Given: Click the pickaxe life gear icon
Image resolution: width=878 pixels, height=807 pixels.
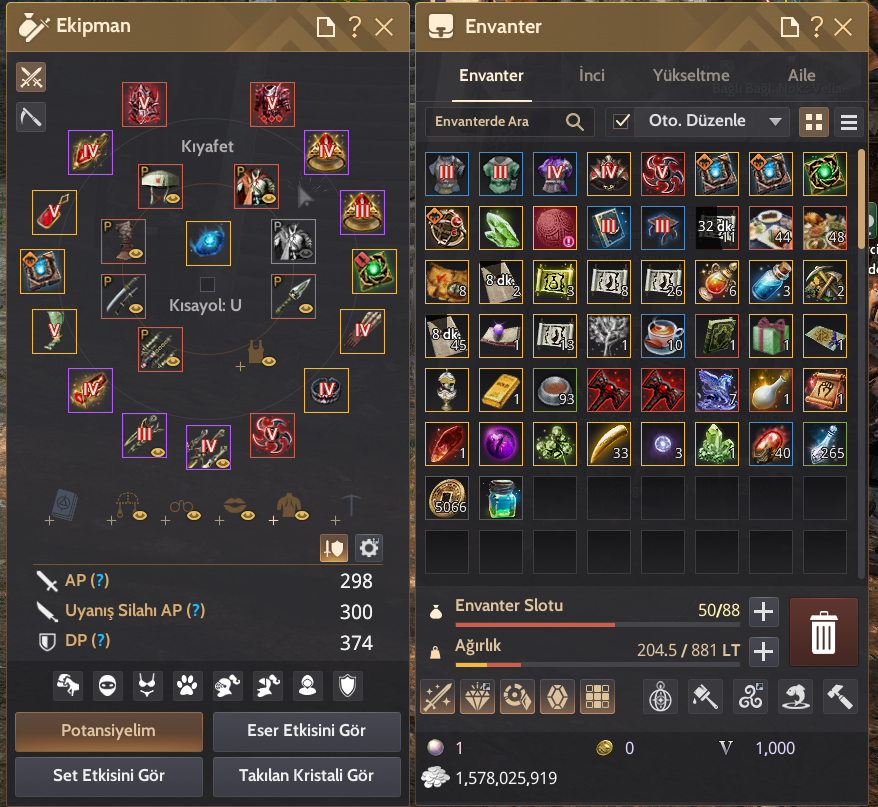Looking at the screenshot, I should pos(31,118).
